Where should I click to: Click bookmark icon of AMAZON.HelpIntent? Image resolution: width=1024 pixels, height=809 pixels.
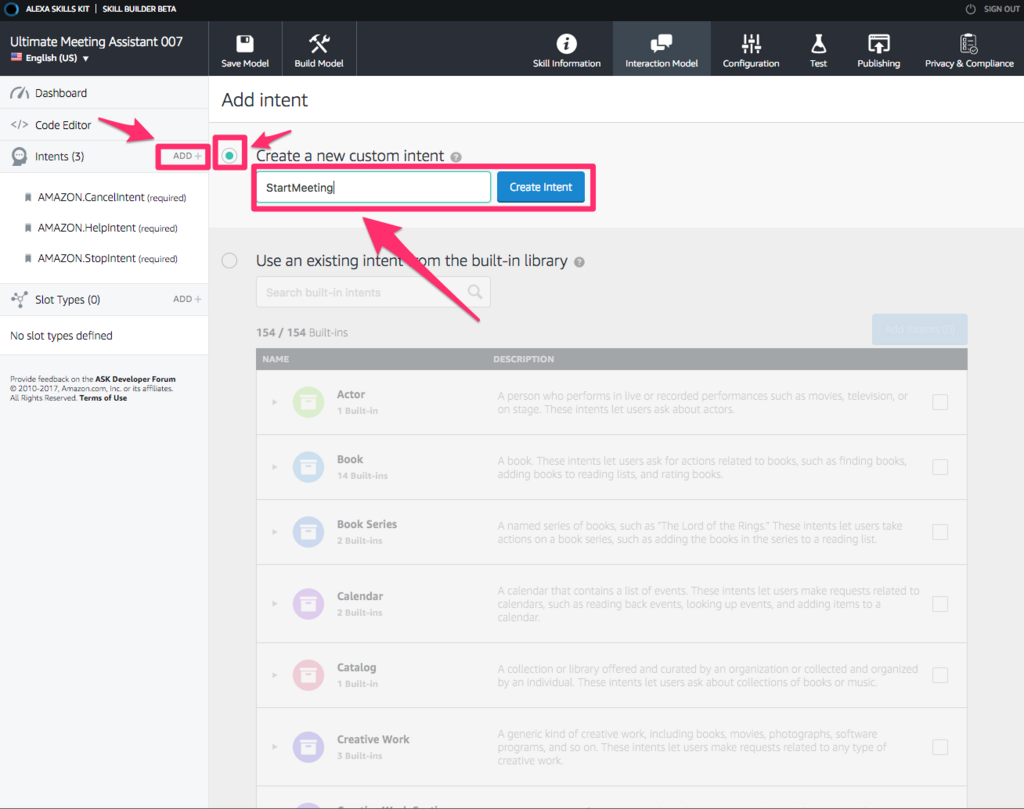(28, 228)
